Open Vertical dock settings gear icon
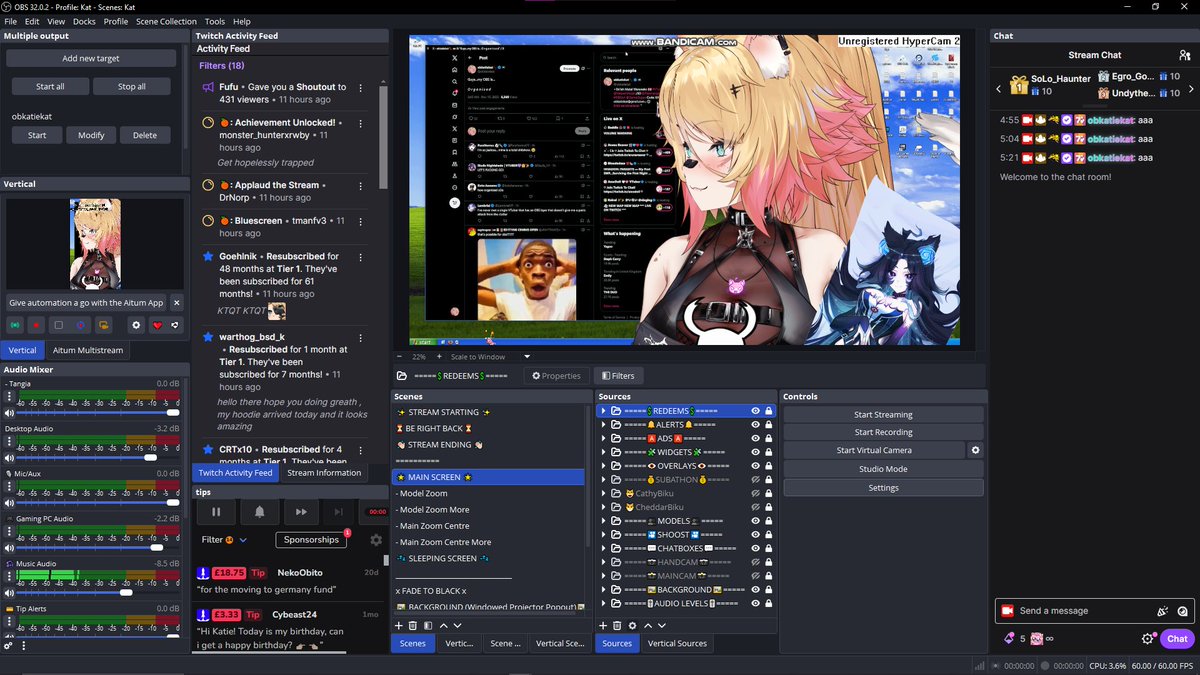Screen dimensions: 1200x675 (137, 325)
